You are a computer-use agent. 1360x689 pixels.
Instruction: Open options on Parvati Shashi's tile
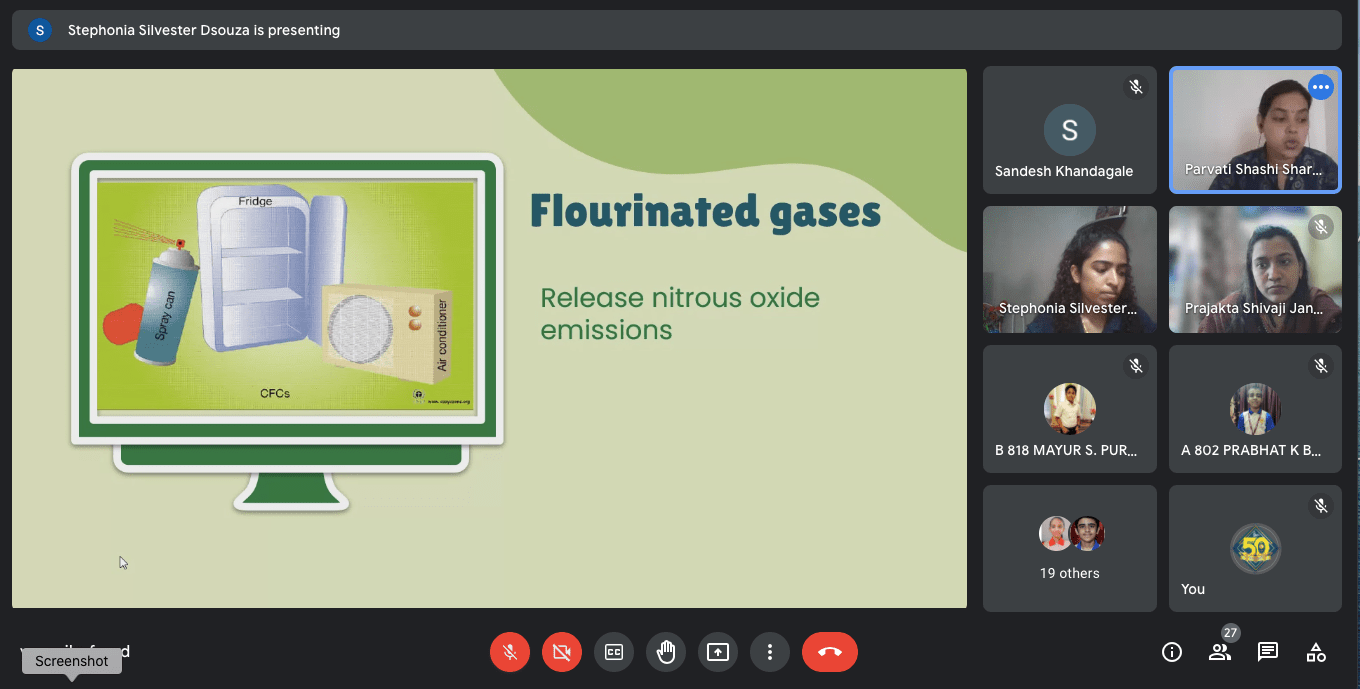click(1321, 87)
